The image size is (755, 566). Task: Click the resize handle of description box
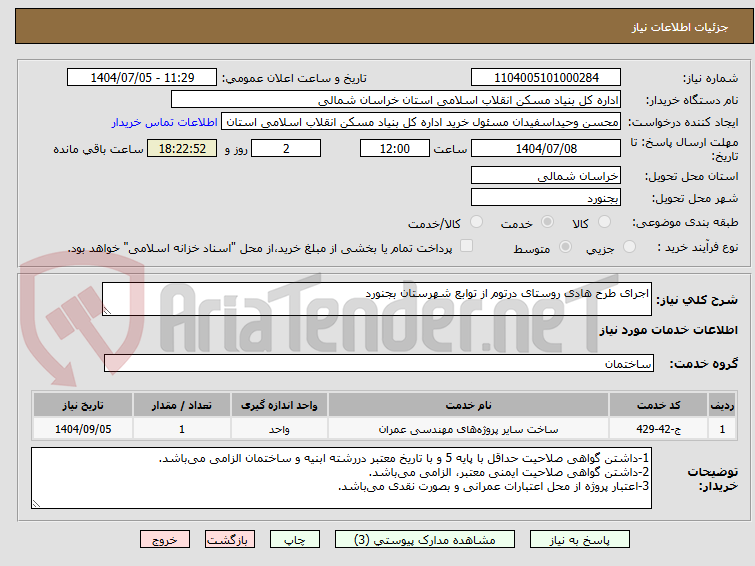pyautogui.click(x=107, y=311)
